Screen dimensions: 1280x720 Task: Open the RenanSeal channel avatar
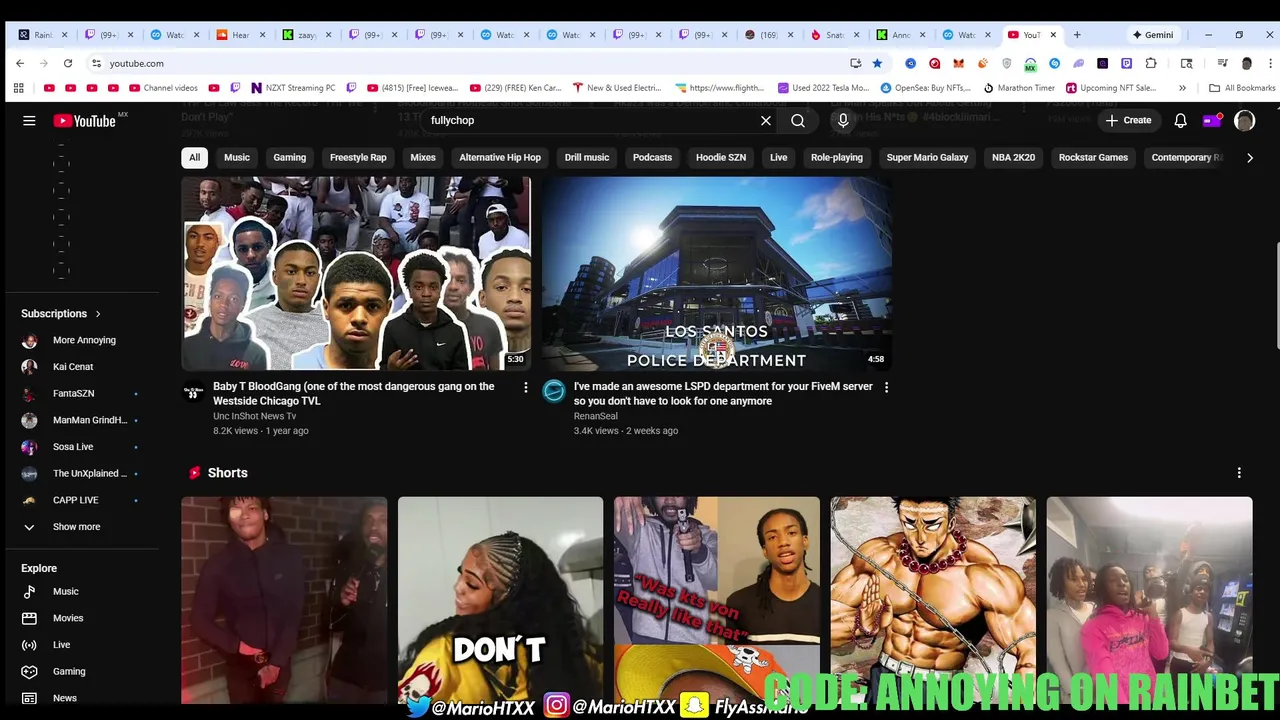click(x=554, y=391)
